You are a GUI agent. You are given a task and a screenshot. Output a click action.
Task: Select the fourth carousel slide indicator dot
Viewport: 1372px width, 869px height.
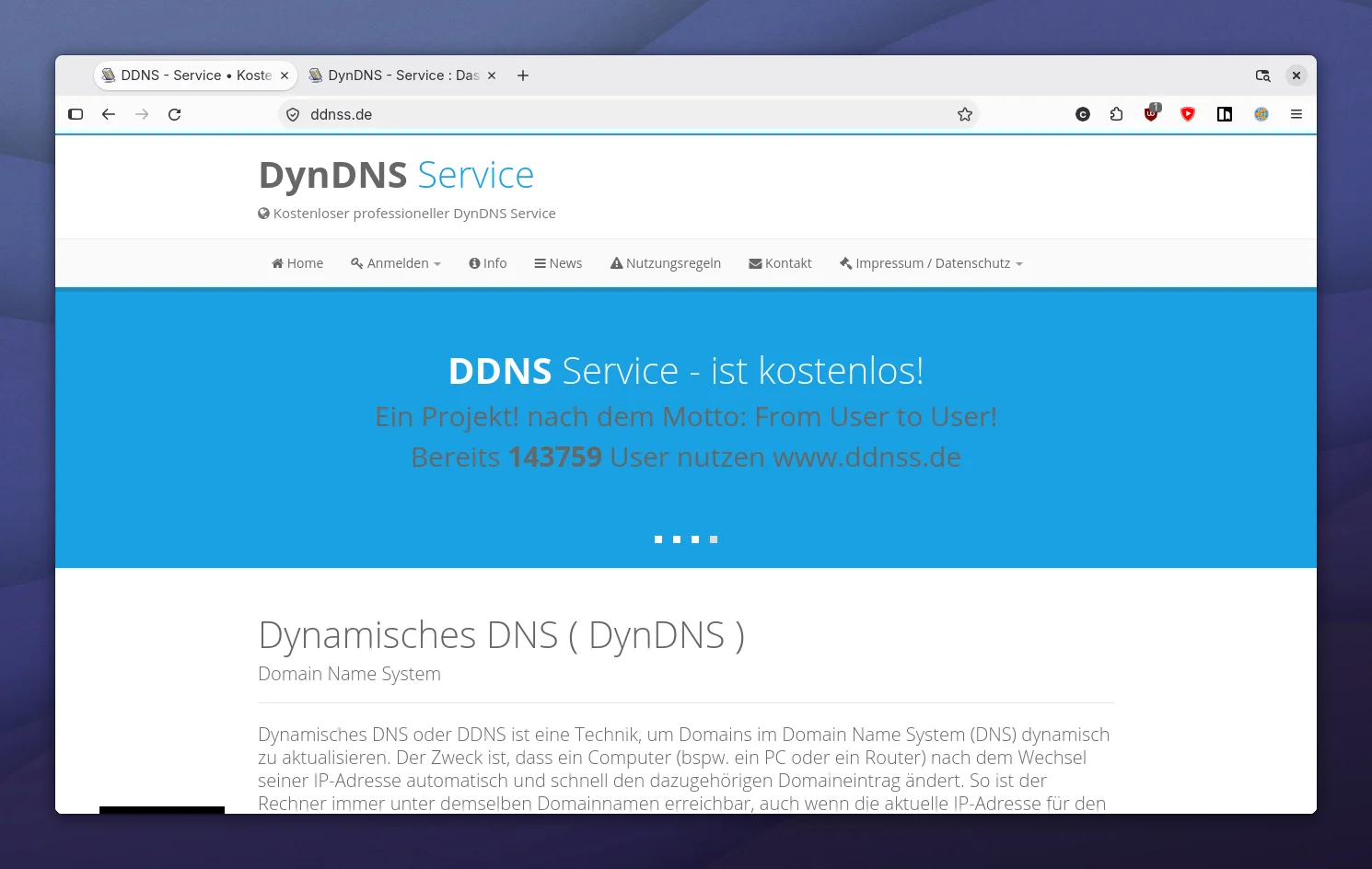tap(714, 539)
